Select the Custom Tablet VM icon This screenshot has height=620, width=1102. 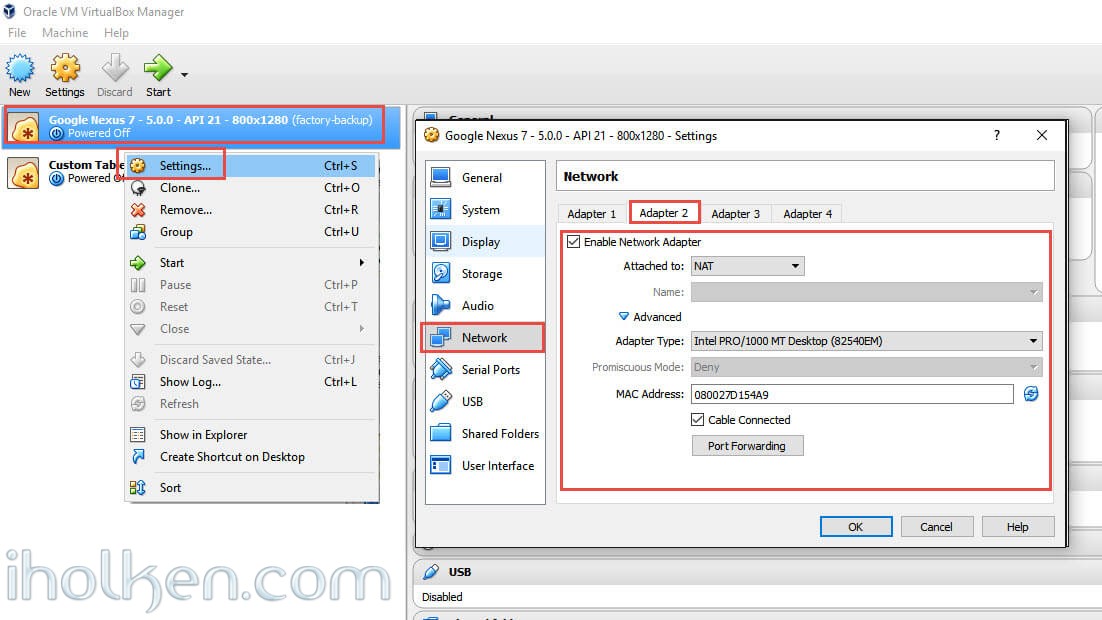(x=23, y=172)
